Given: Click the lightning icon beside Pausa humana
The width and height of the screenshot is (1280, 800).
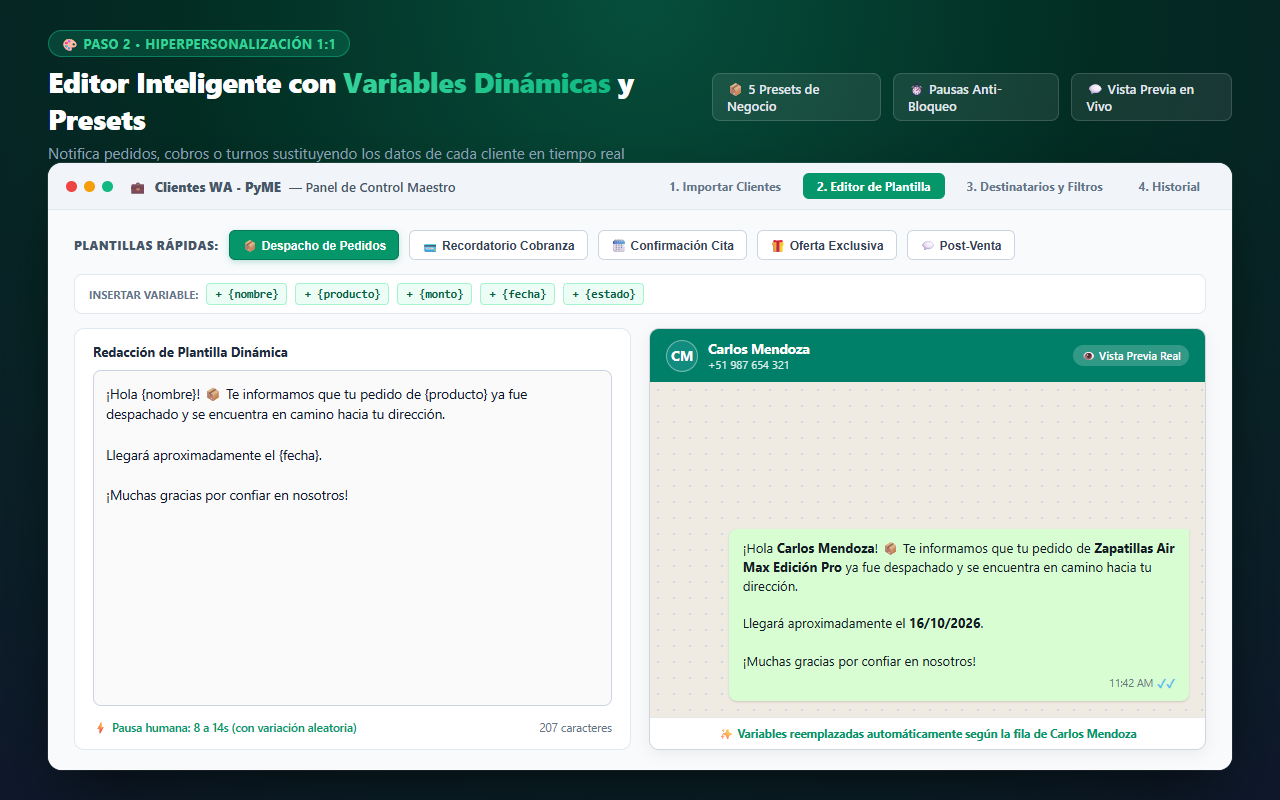Looking at the screenshot, I should pyautogui.click(x=100, y=728).
